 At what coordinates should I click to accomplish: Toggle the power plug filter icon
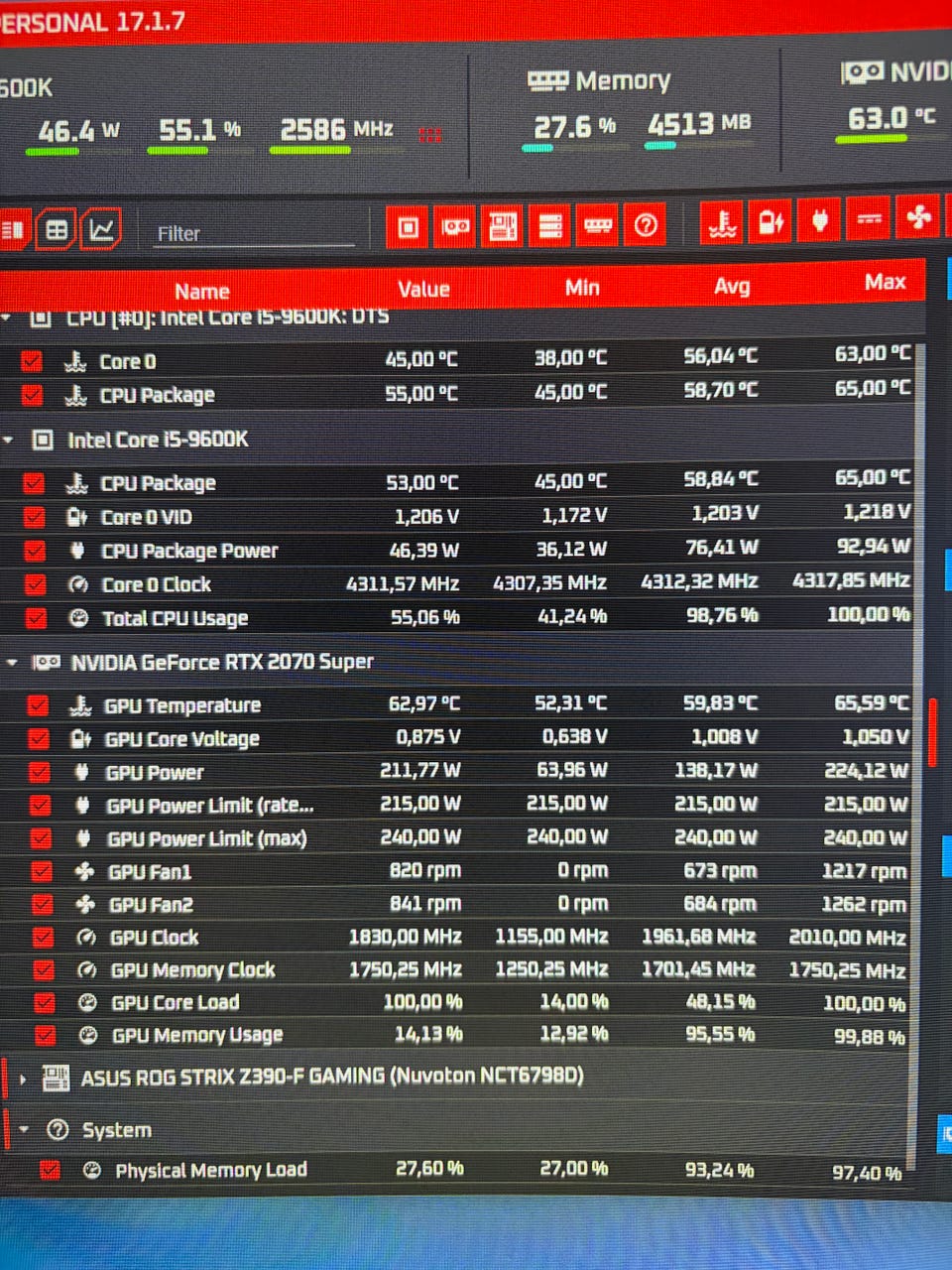click(x=820, y=219)
